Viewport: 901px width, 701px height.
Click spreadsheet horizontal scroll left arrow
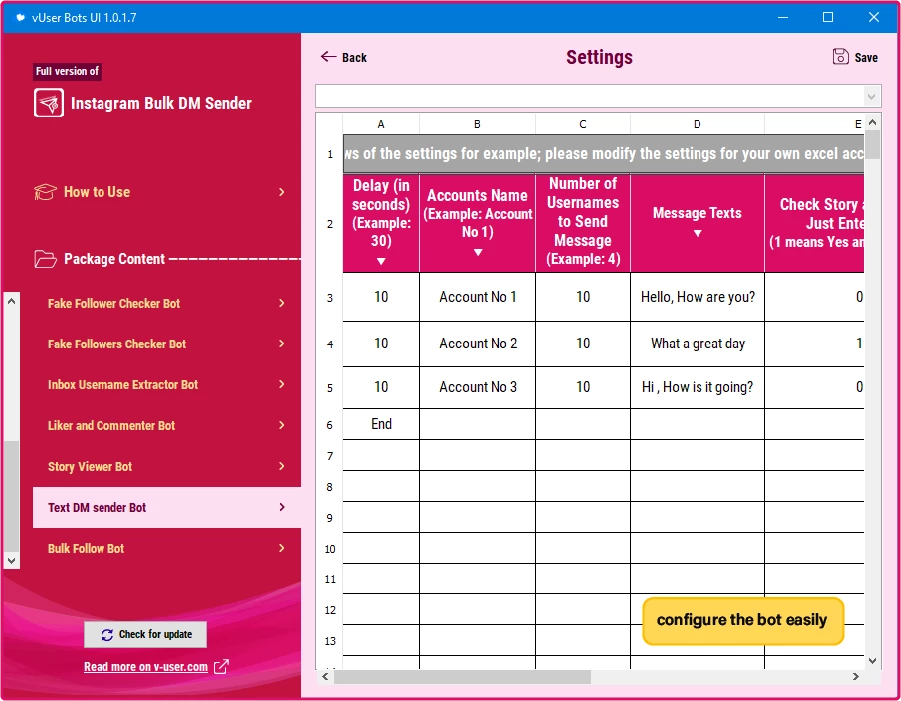coord(325,676)
